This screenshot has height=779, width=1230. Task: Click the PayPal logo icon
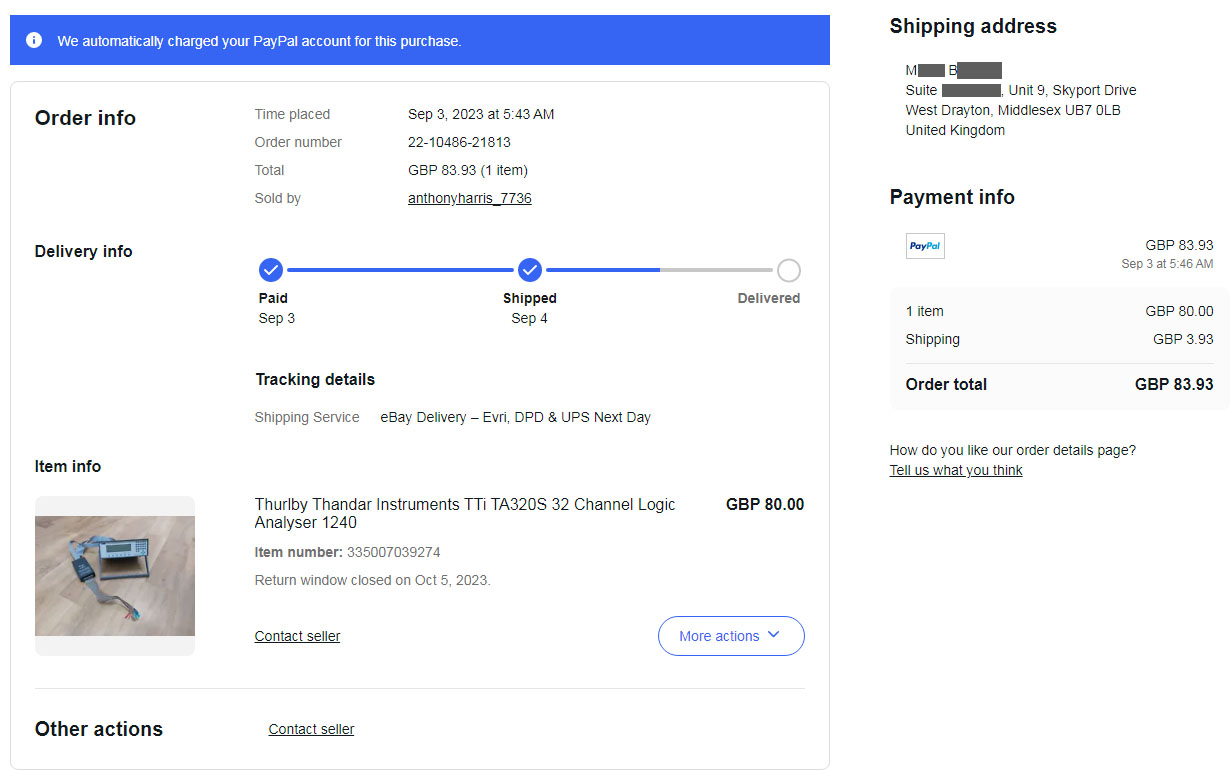[925, 246]
